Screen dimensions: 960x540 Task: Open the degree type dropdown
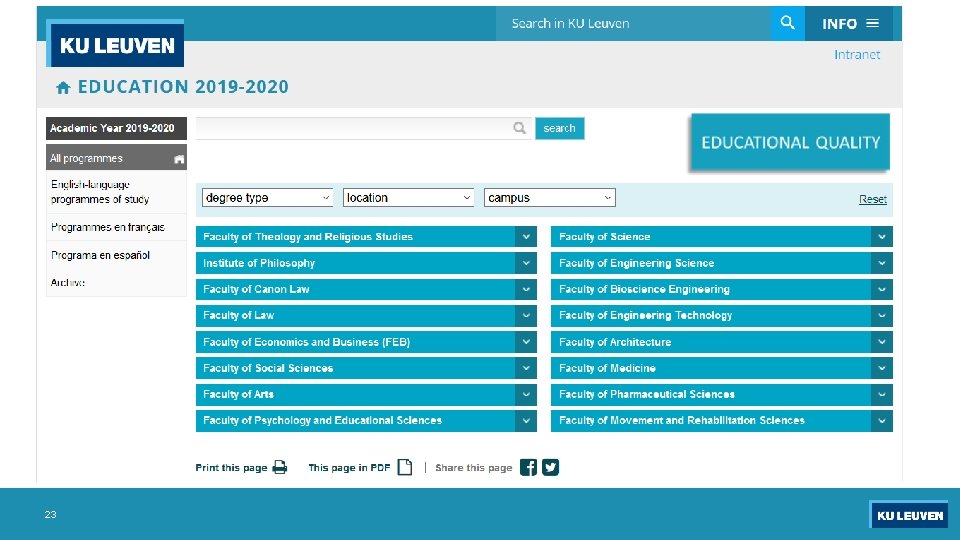click(x=268, y=198)
